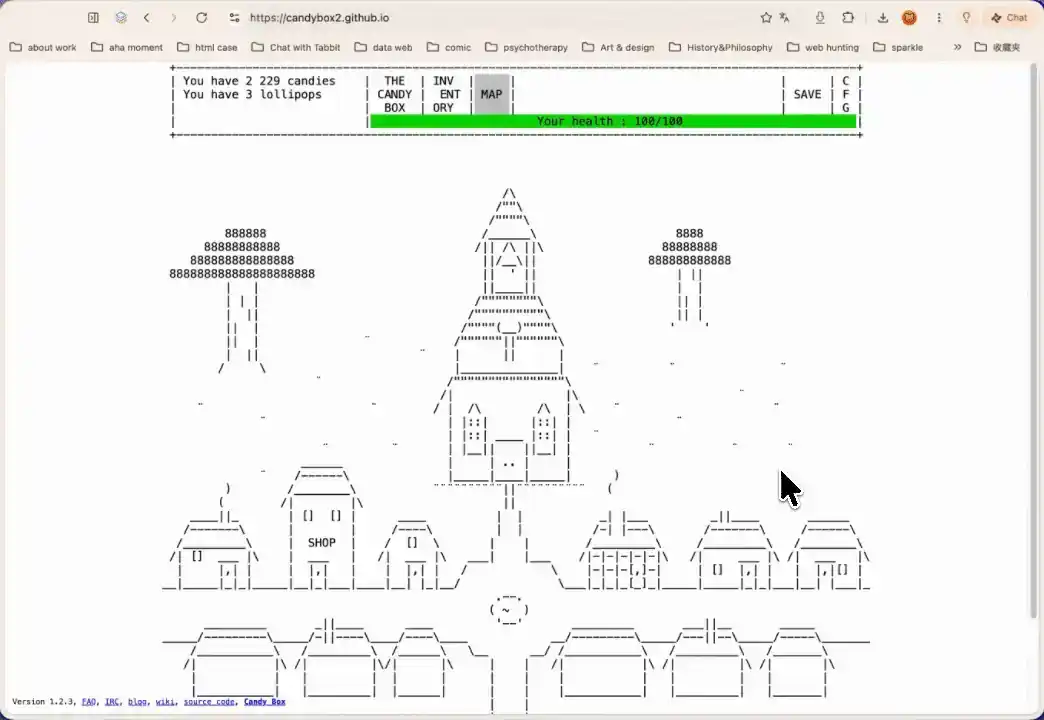Open the 'comic' bookmark folder
The image size is (1044, 720).
pyautogui.click(x=449, y=47)
